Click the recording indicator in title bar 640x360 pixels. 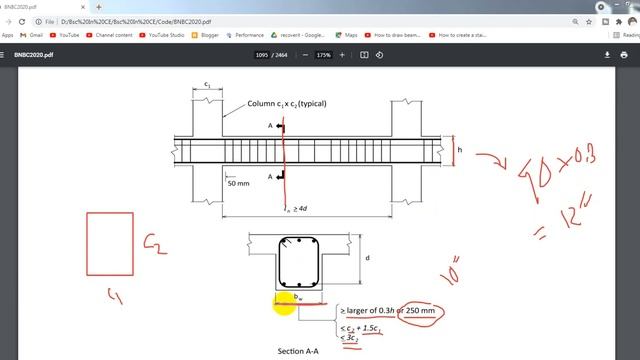pos(601,7)
